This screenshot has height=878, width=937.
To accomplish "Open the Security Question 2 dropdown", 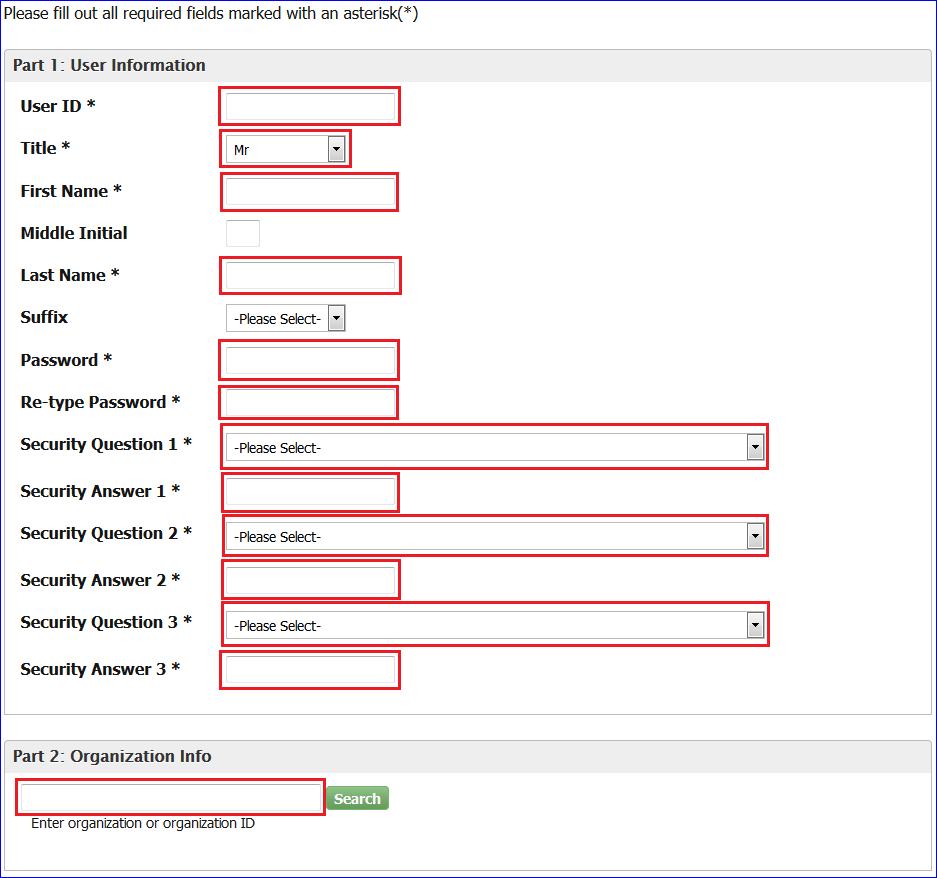I will pos(495,536).
